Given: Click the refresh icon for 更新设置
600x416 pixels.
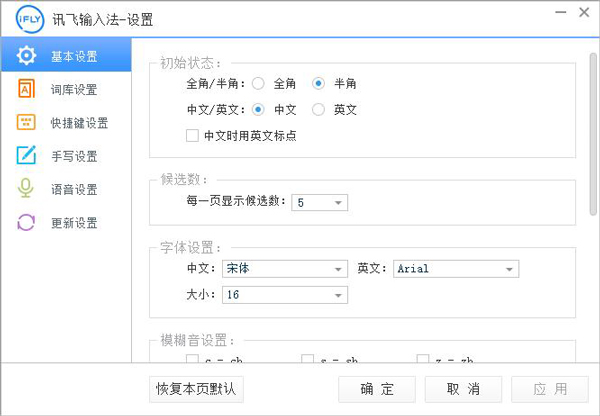Looking at the screenshot, I should (26, 222).
